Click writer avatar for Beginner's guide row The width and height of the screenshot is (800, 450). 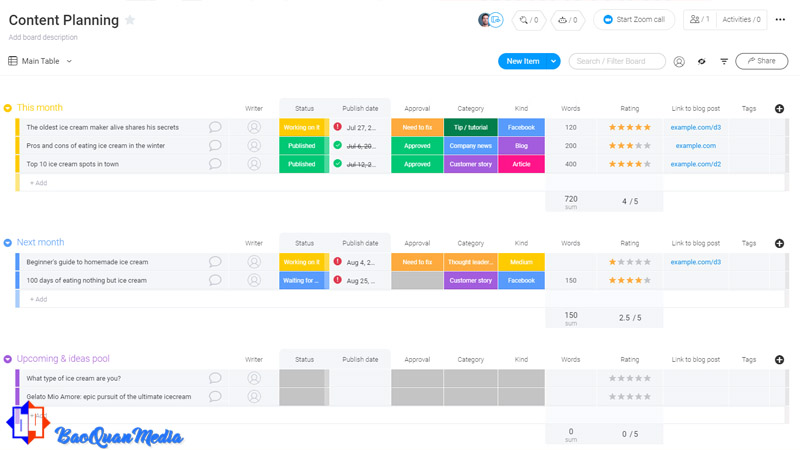click(x=254, y=262)
